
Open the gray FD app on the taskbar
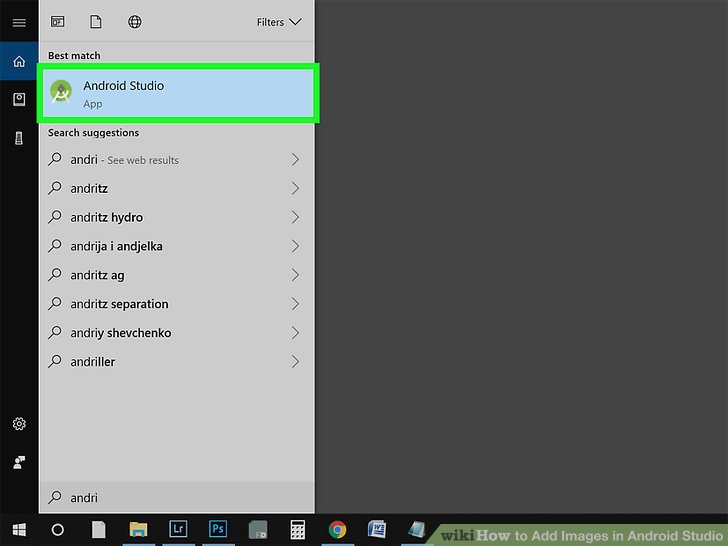258,529
